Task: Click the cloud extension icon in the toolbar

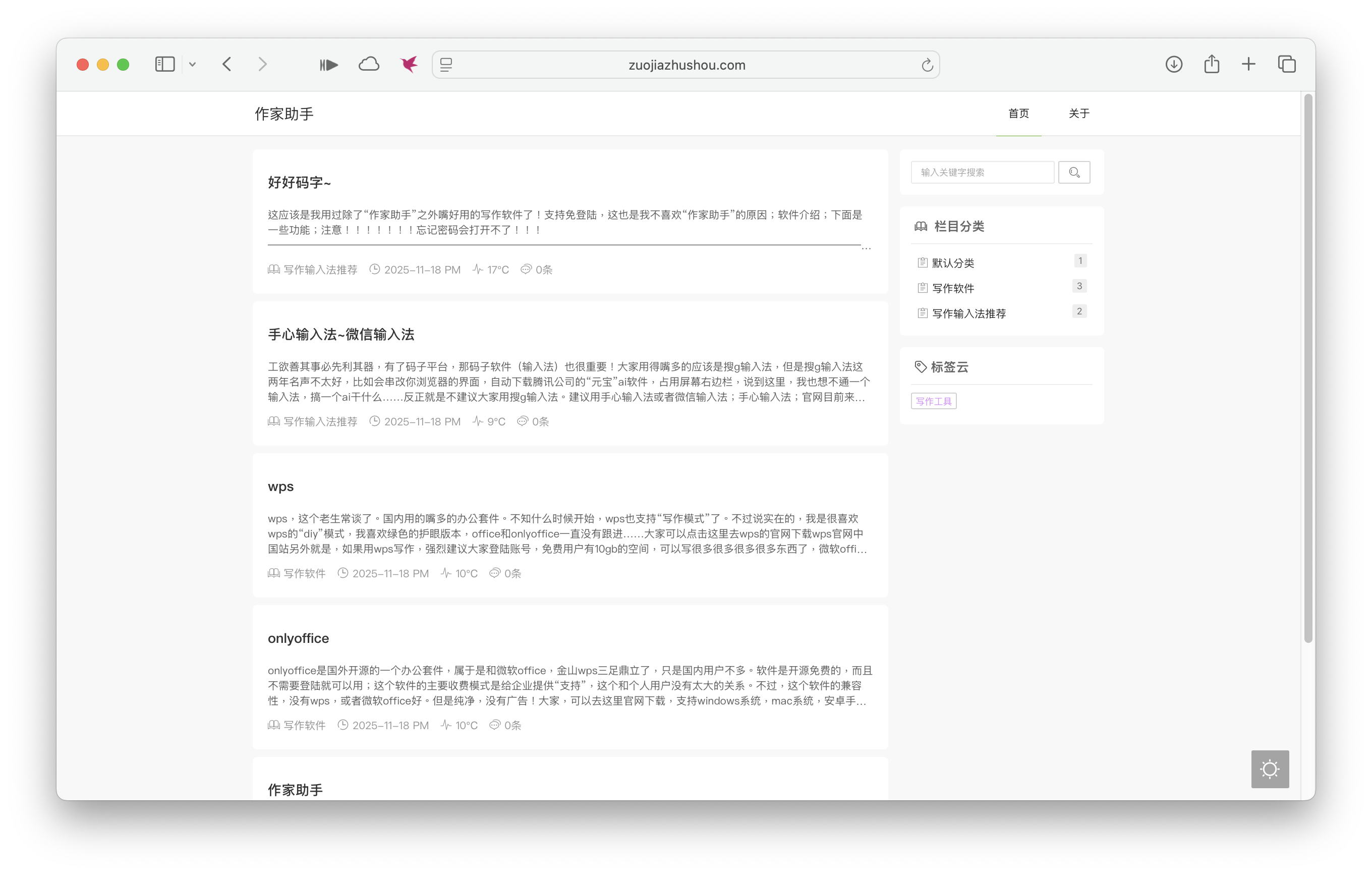Action: [369, 64]
